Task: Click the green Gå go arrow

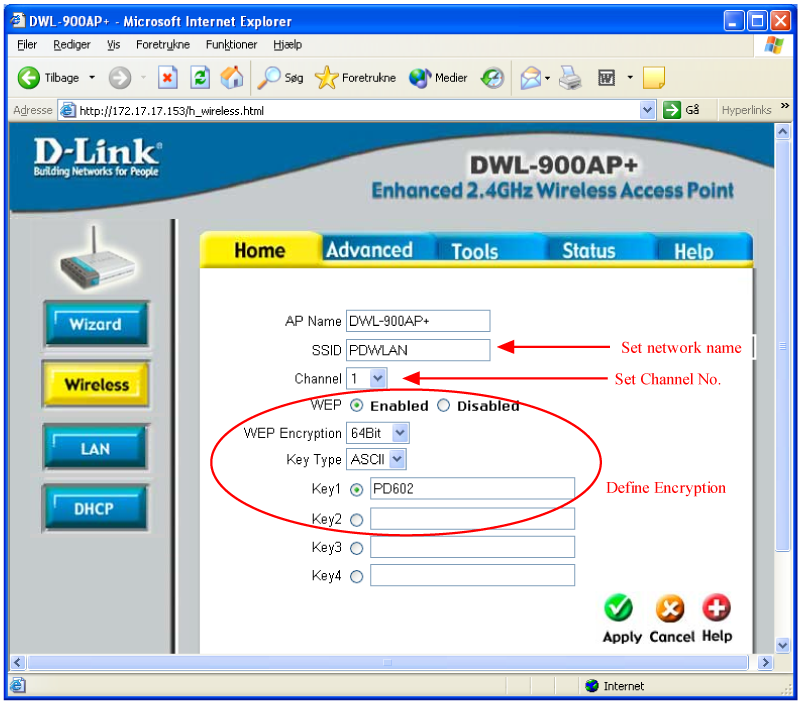Action: 672,110
